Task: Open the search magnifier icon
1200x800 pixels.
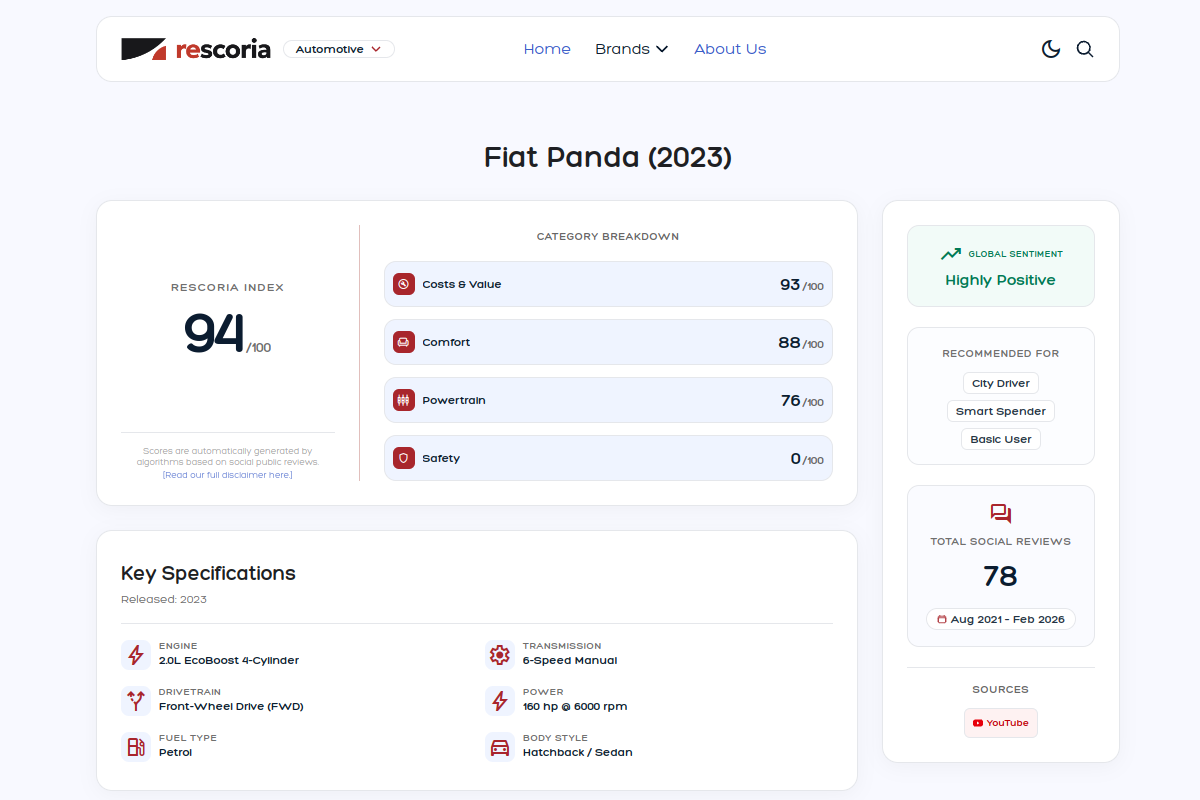Action: [x=1085, y=49]
